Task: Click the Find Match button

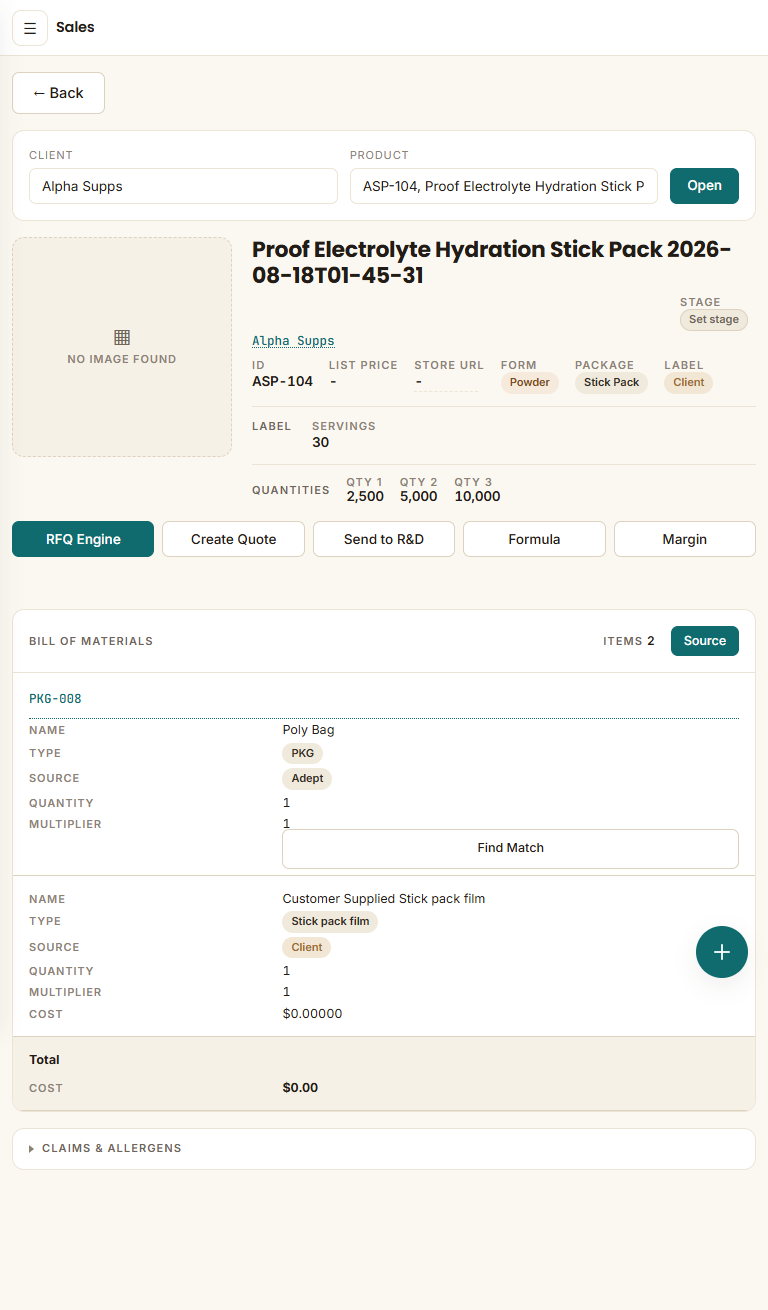Action: [x=510, y=848]
